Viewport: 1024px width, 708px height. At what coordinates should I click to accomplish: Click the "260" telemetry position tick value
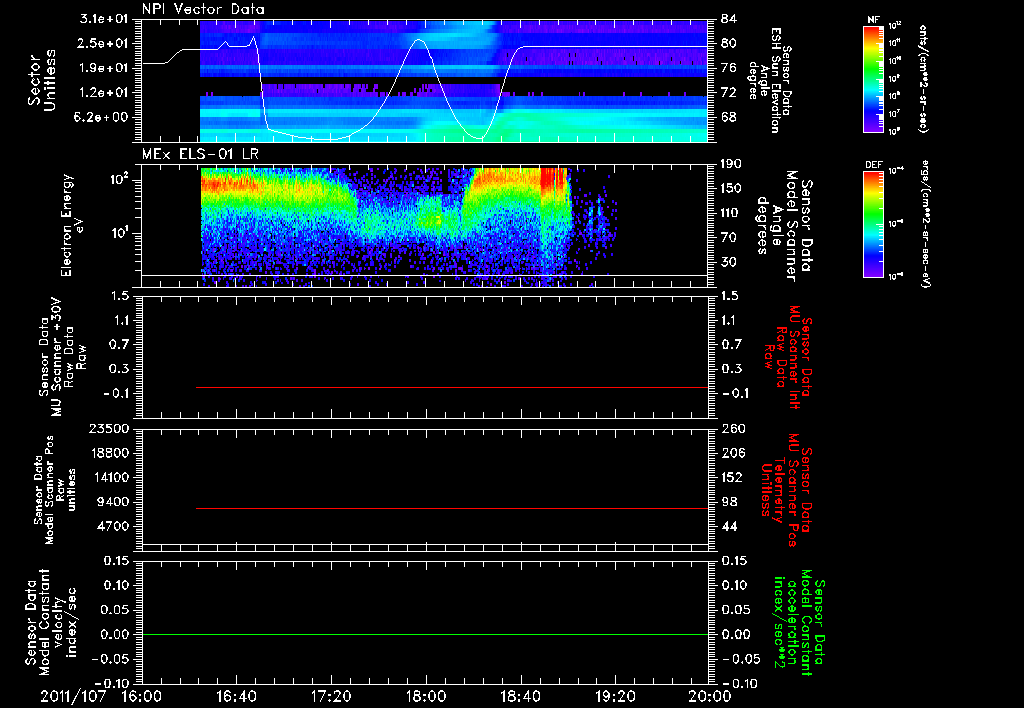pyautogui.click(x=732, y=429)
